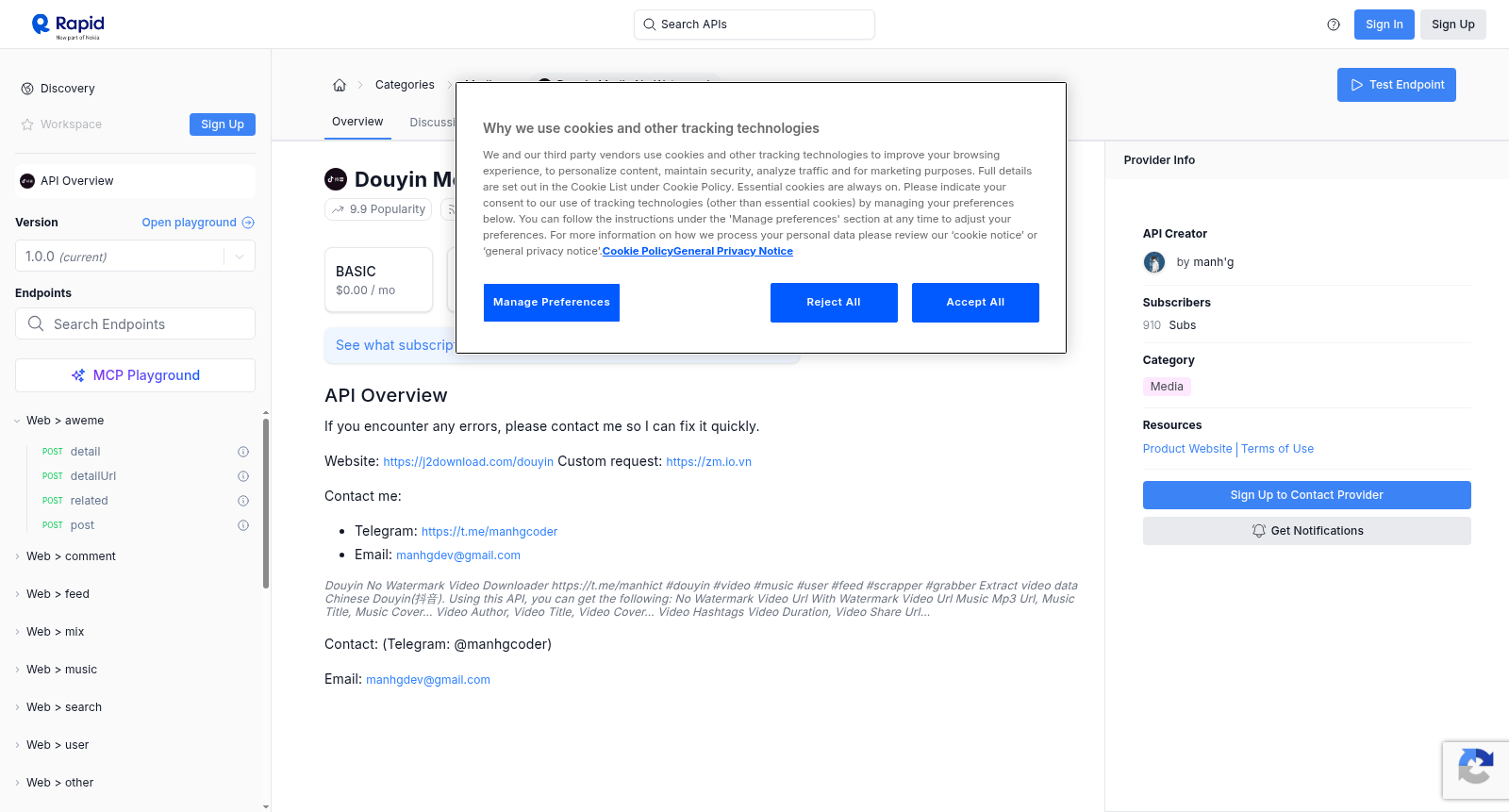Click the sidebar vertical scrollbar

(266, 505)
